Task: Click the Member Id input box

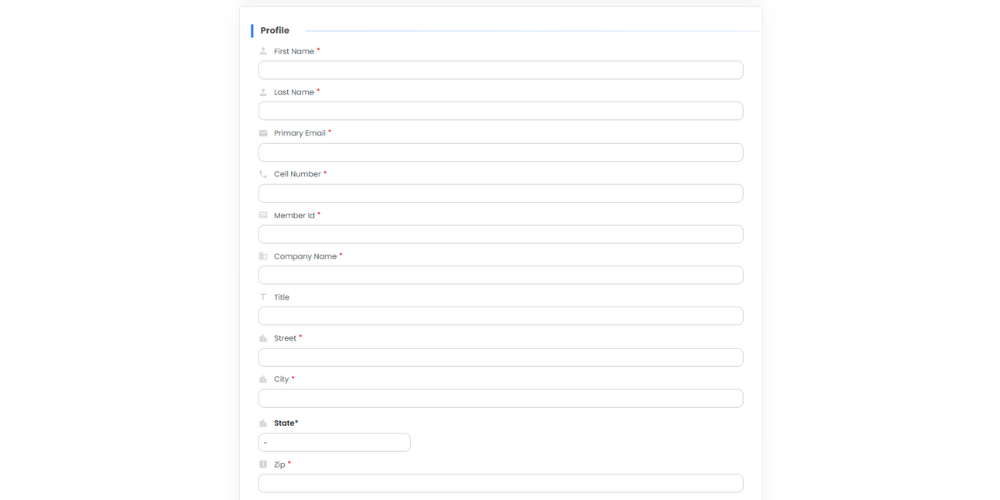Action: (500, 234)
